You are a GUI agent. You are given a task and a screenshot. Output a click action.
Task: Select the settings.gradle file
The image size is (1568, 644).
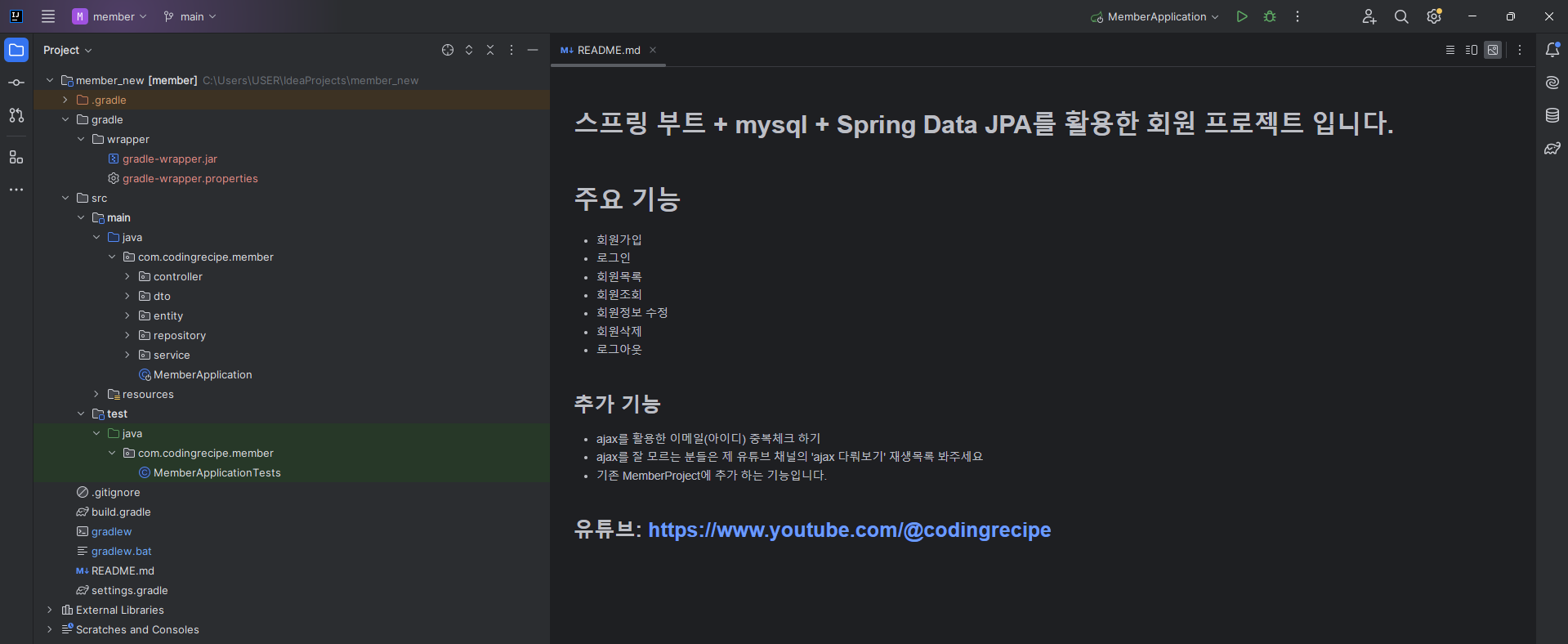pyautogui.click(x=129, y=590)
